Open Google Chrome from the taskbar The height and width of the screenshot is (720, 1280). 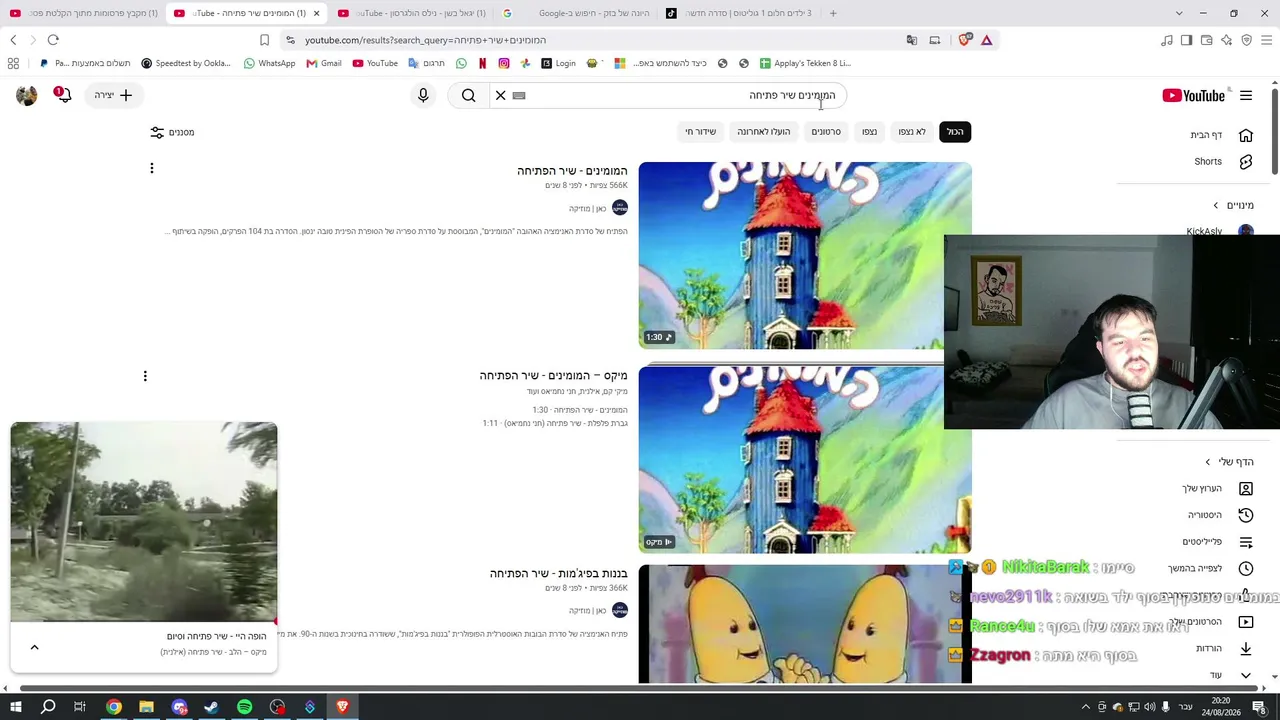coord(114,707)
